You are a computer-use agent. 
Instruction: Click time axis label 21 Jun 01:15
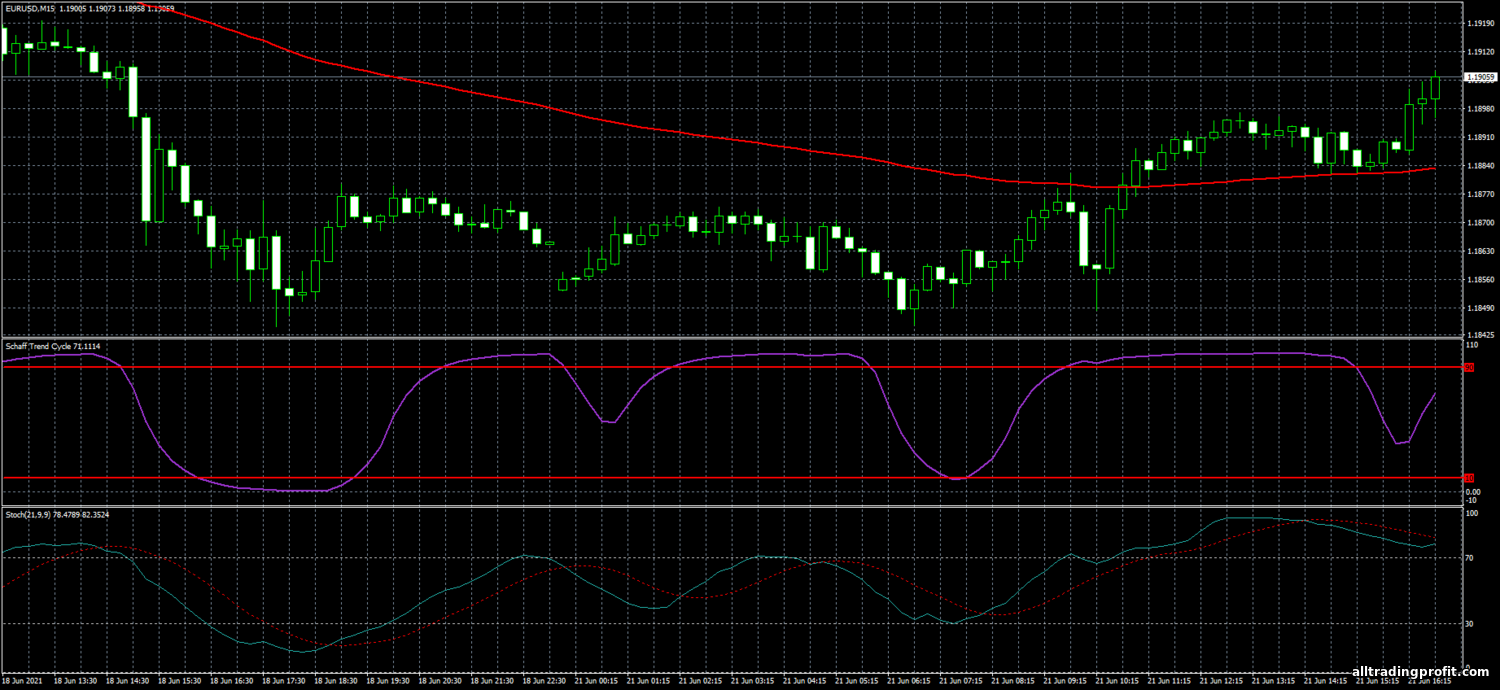(x=649, y=680)
